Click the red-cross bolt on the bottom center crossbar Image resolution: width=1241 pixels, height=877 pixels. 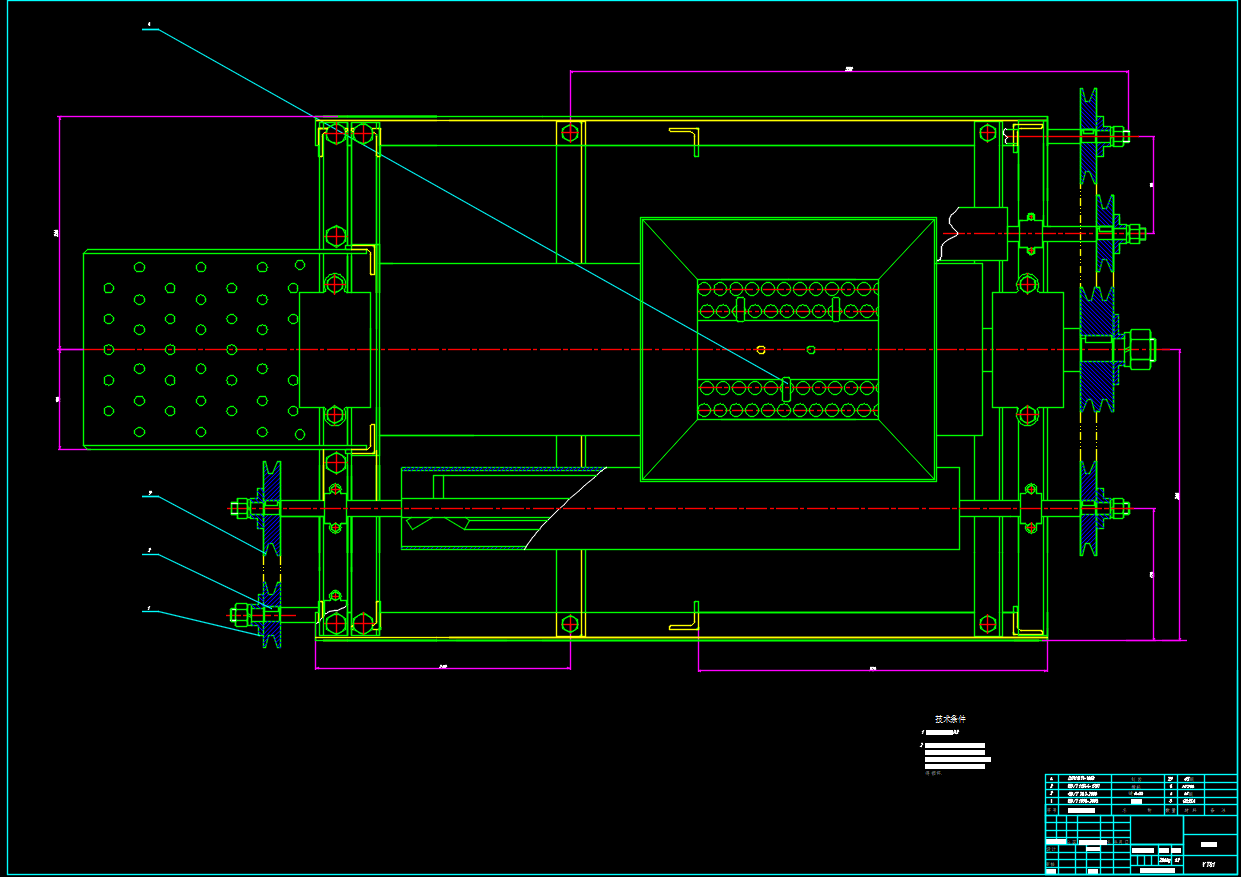coord(570,624)
